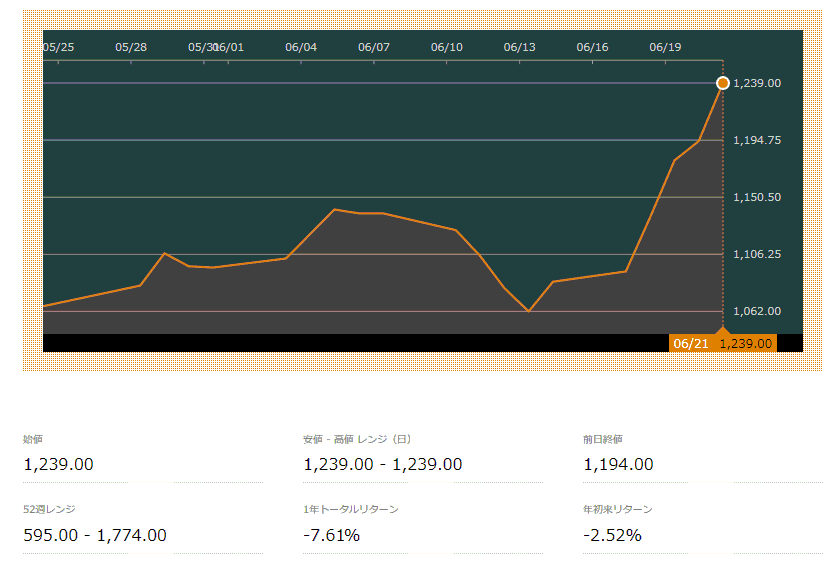
Task: Click the 1,150.50 price axis label
Action: click(x=757, y=197)
